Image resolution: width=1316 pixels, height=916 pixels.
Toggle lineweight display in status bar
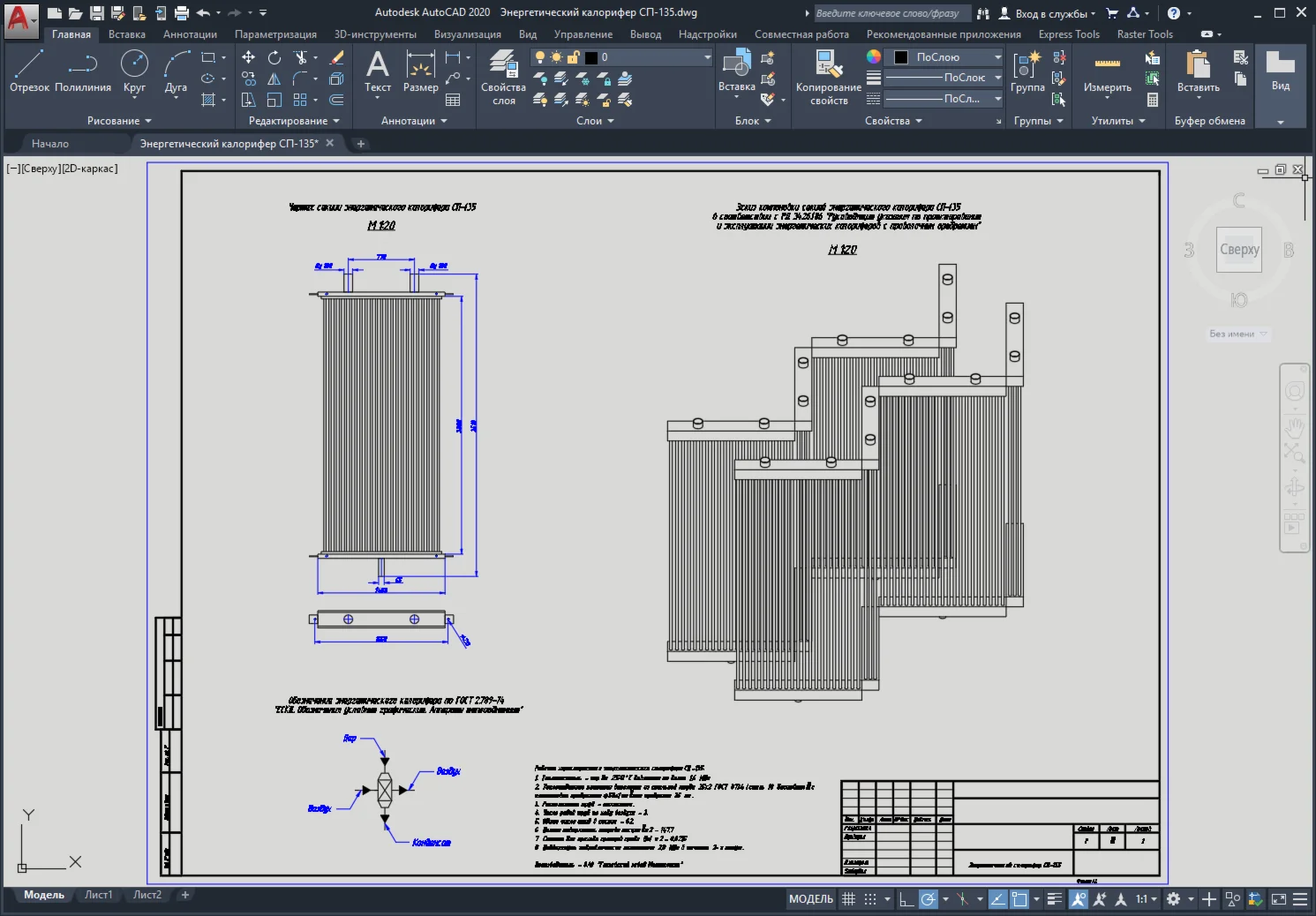1055,899
